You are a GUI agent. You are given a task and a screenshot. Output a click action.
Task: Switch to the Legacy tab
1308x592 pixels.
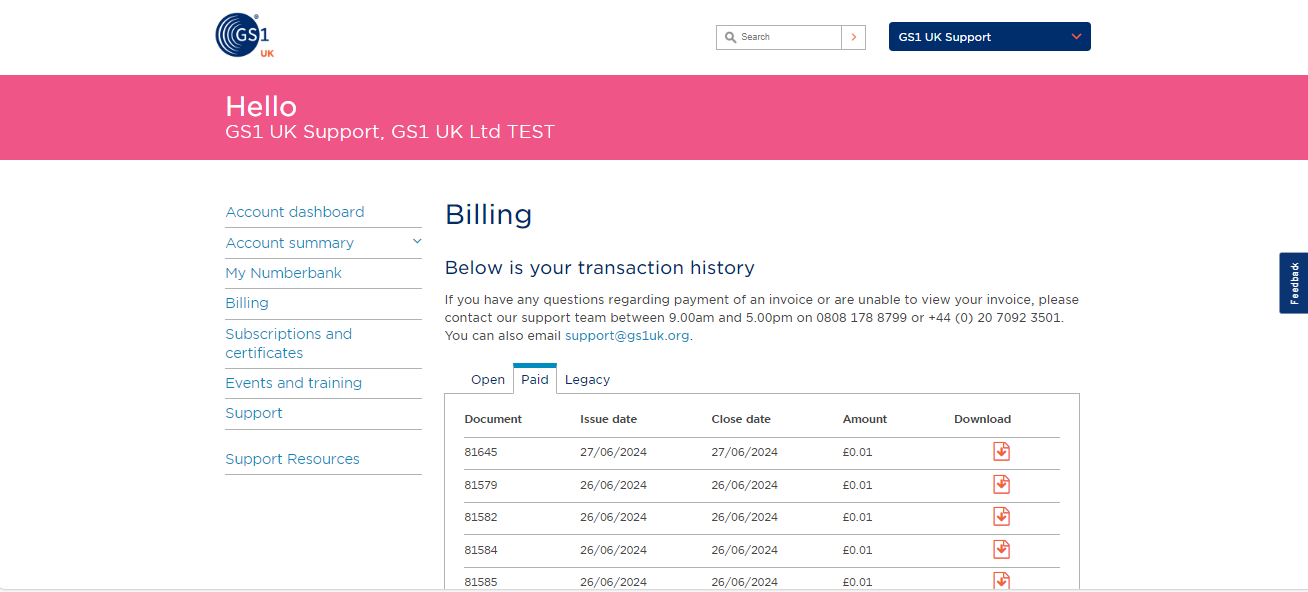point(587,379)
